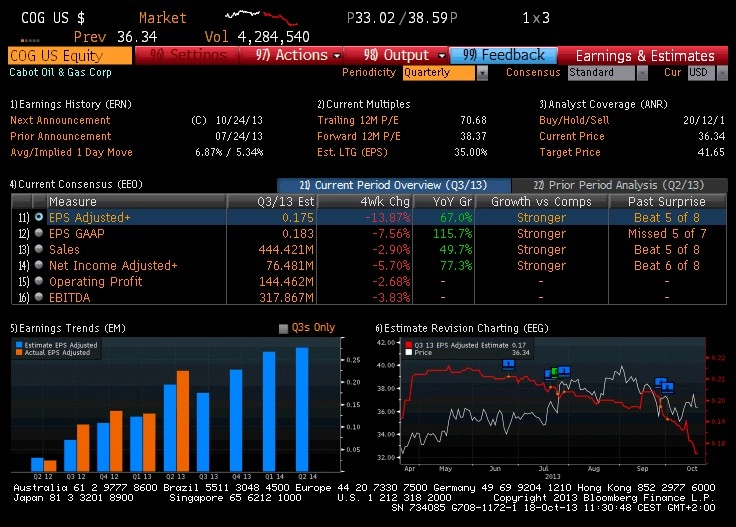Click the Sales estimate value 444.421M
This screenshot has width=736, height=527.
pos(286,250)
